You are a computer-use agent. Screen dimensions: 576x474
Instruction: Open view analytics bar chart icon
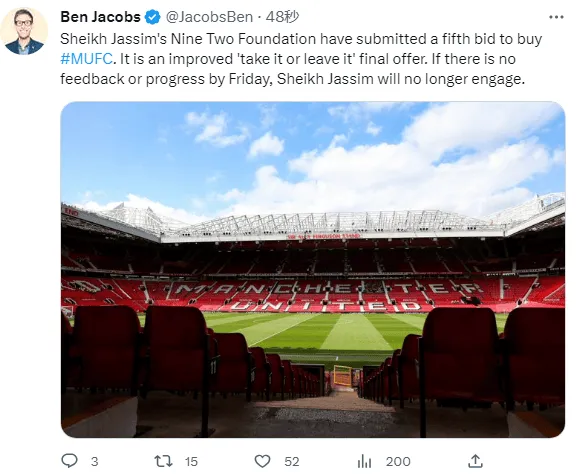[364, 461]
